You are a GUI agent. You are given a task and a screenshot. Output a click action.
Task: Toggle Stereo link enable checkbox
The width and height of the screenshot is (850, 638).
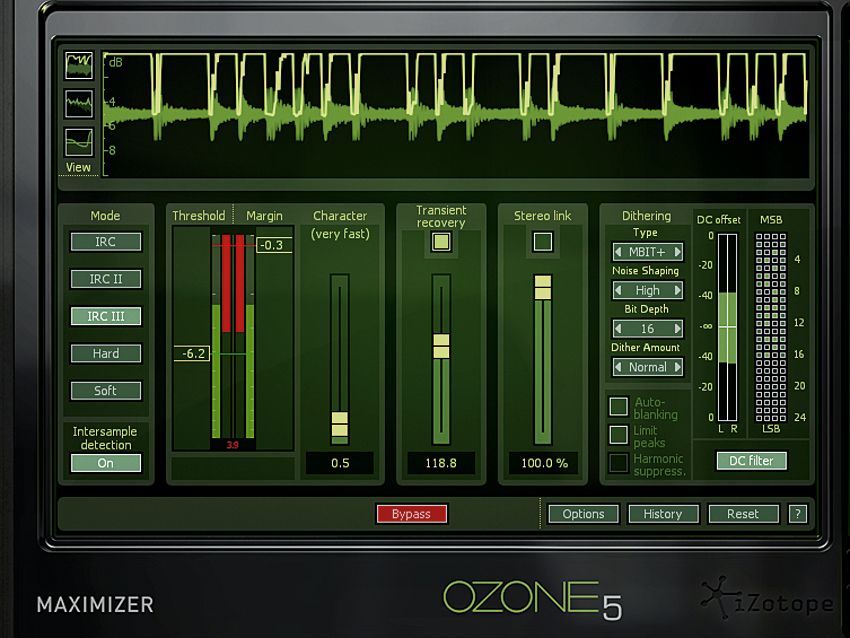543,242
